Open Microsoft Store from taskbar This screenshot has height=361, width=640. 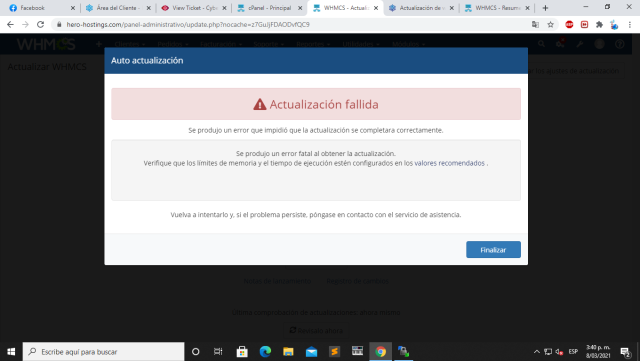click(242, 352)
